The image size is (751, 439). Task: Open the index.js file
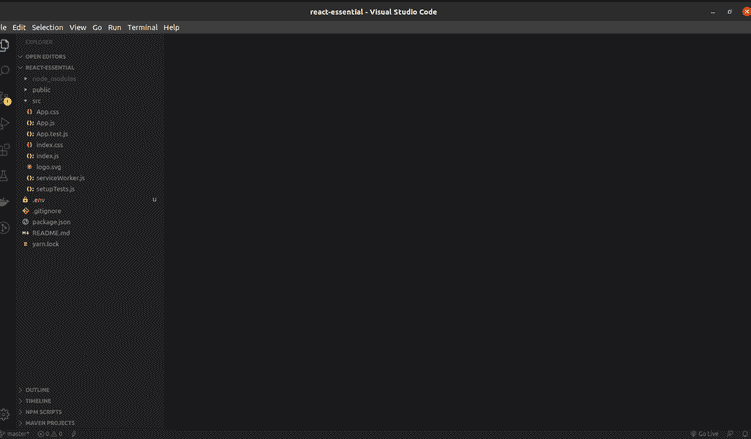click(47, 156)
